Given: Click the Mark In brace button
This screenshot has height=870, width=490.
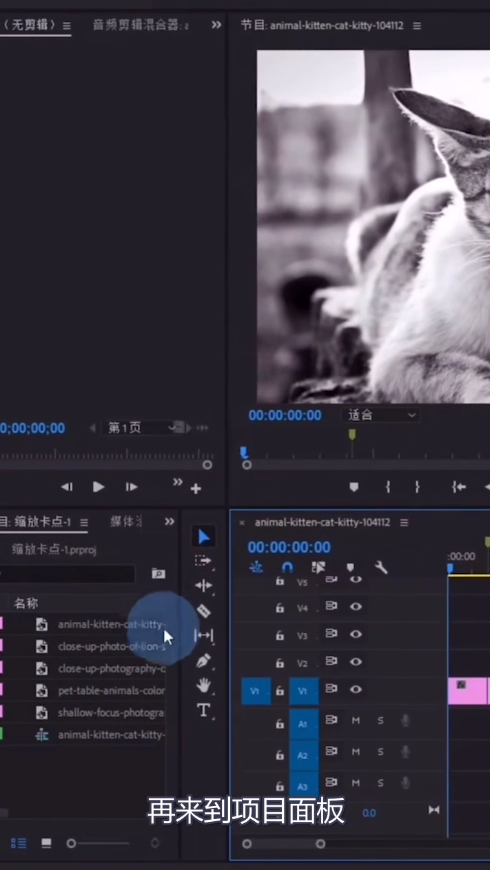Looking at the screenshot, I should 388,487.
